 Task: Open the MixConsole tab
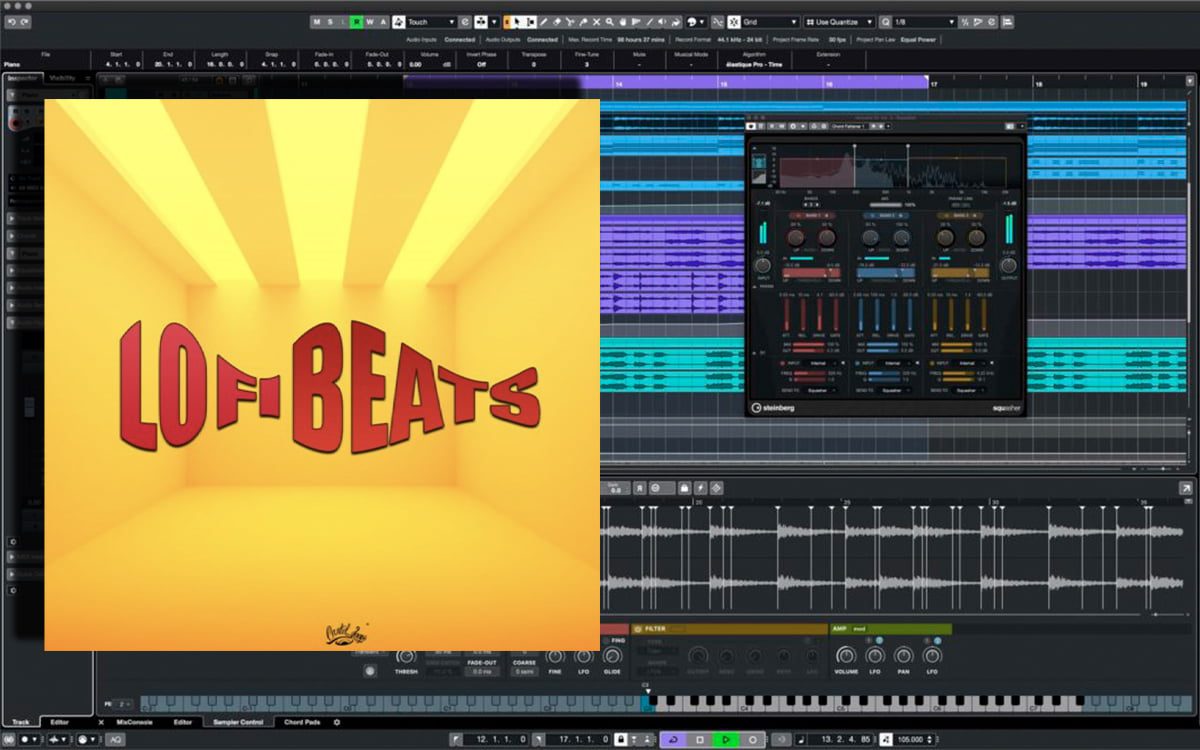tap(134, 722)
